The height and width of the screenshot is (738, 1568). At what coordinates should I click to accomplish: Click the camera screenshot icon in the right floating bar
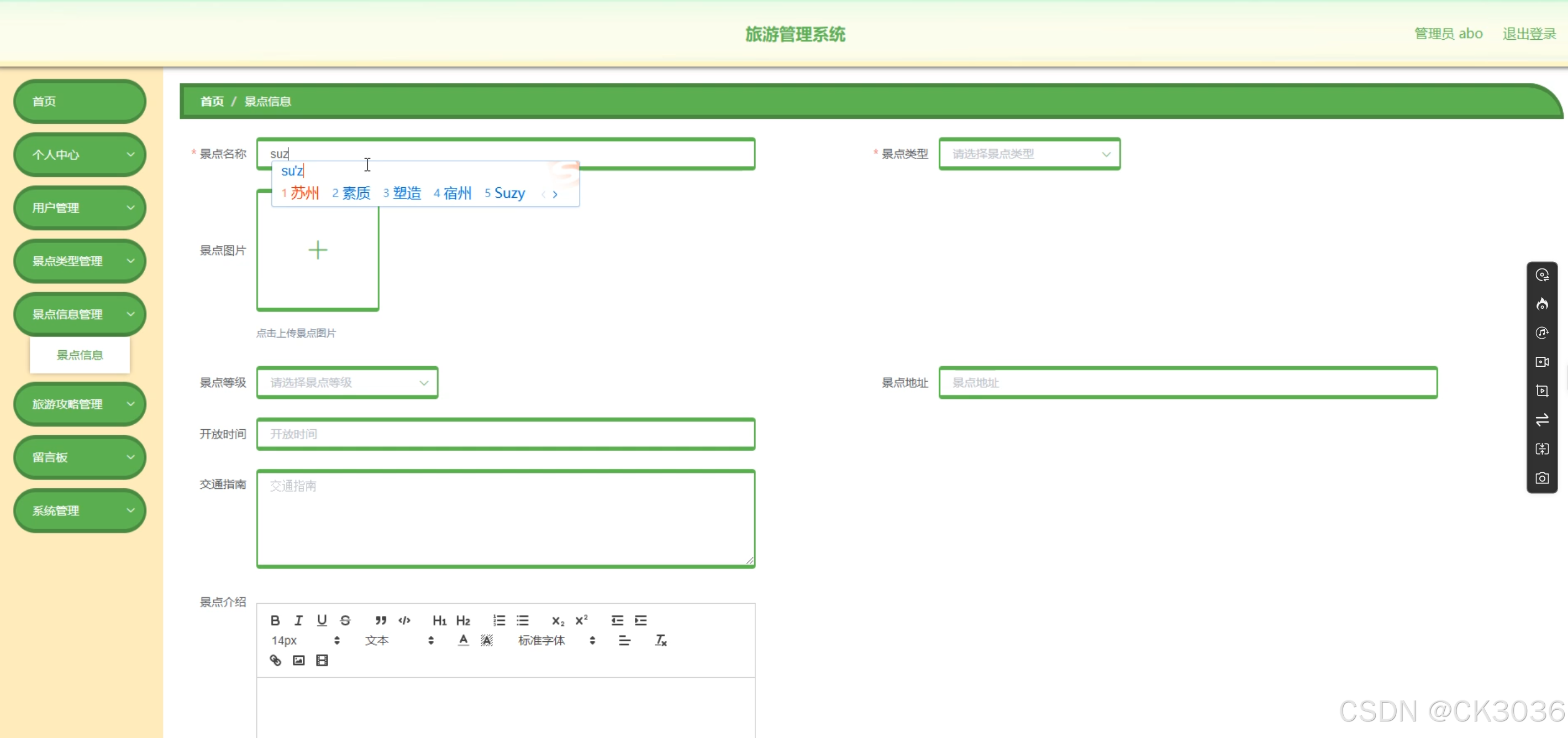[1542, 478]
